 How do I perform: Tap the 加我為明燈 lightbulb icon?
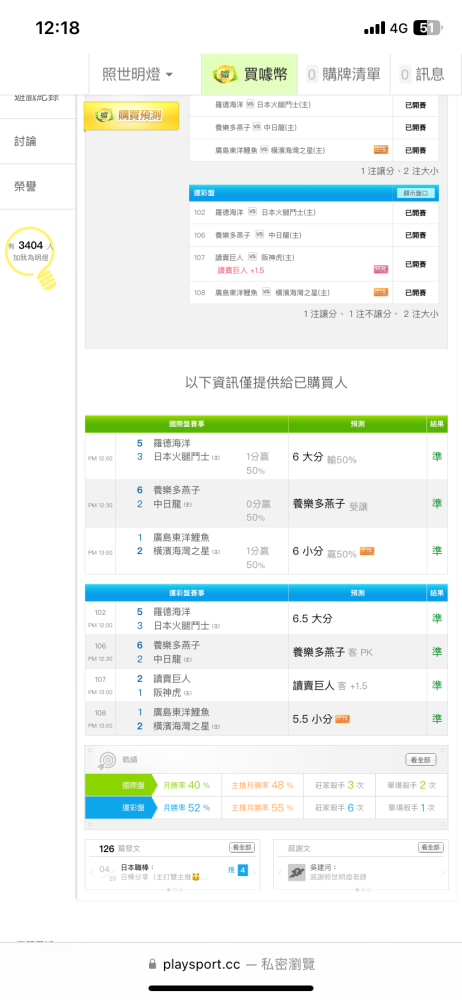tap(32, 256)
